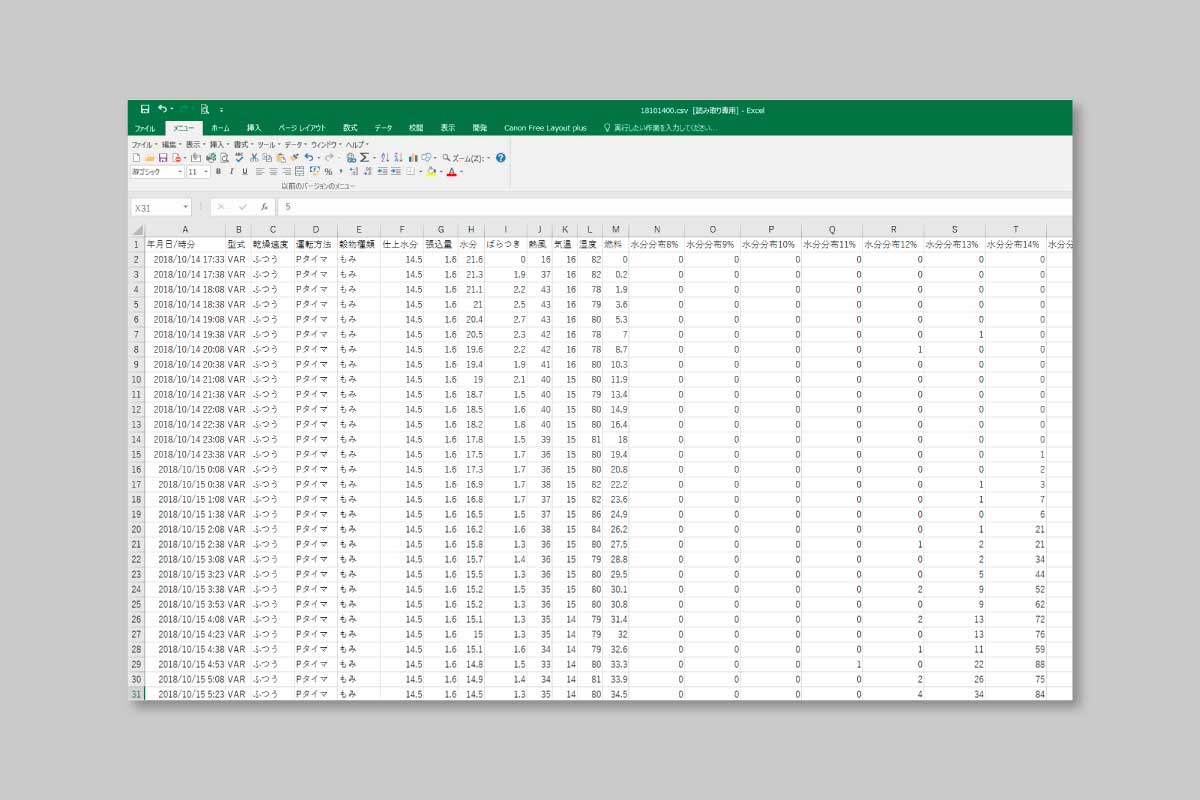Toggle Italic formatting
The height and width of the screenshot is (800, 1200).
click(x=231, y=172)
